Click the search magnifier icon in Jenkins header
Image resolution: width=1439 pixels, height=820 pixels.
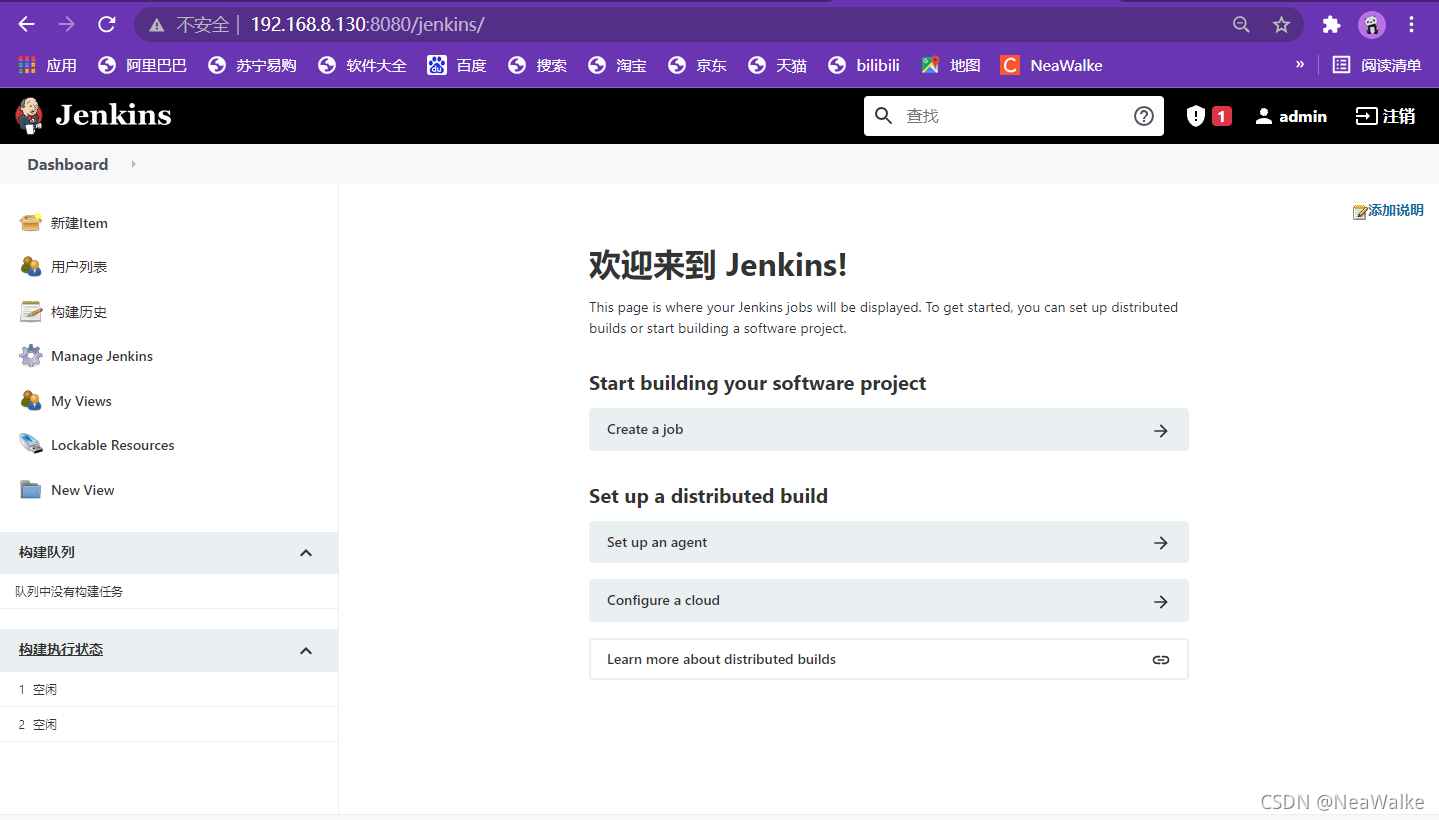pos(883,116)
